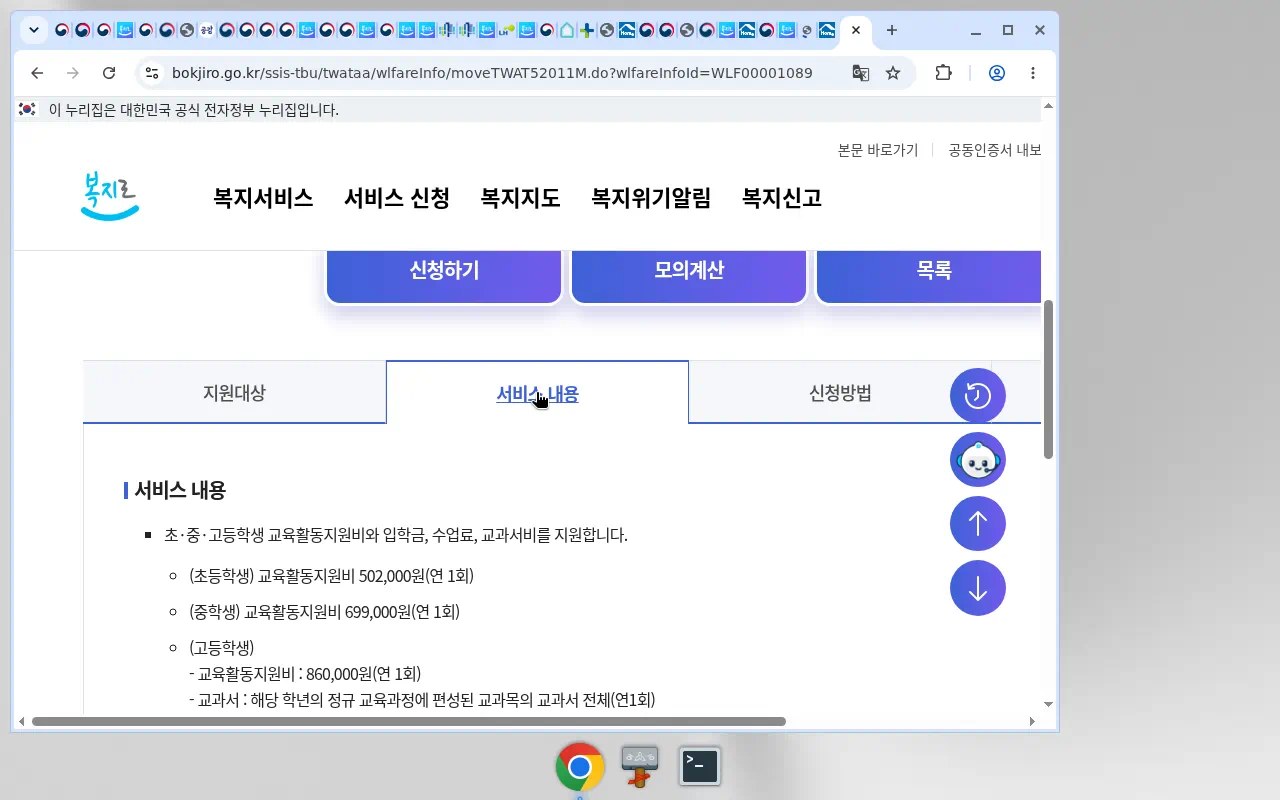Click the 초등학생 교육활동지원비 502,000원 line
The width and height of the screenshot is (1280, 800).
click(x=331, y=576)
